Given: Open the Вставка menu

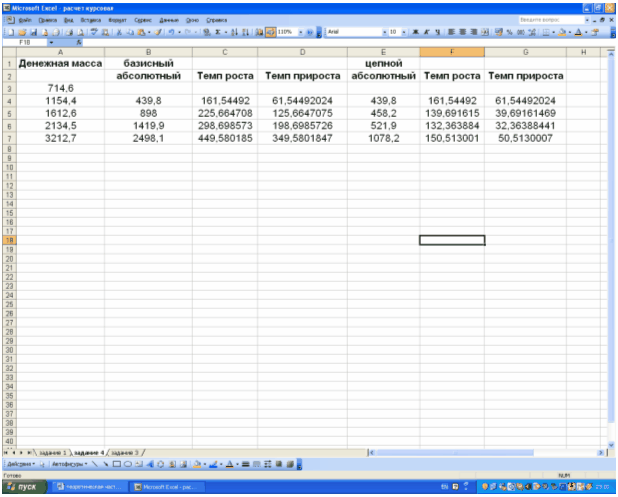Looking at the screenshot, I should pyautogui.click(x=91, y=20).
